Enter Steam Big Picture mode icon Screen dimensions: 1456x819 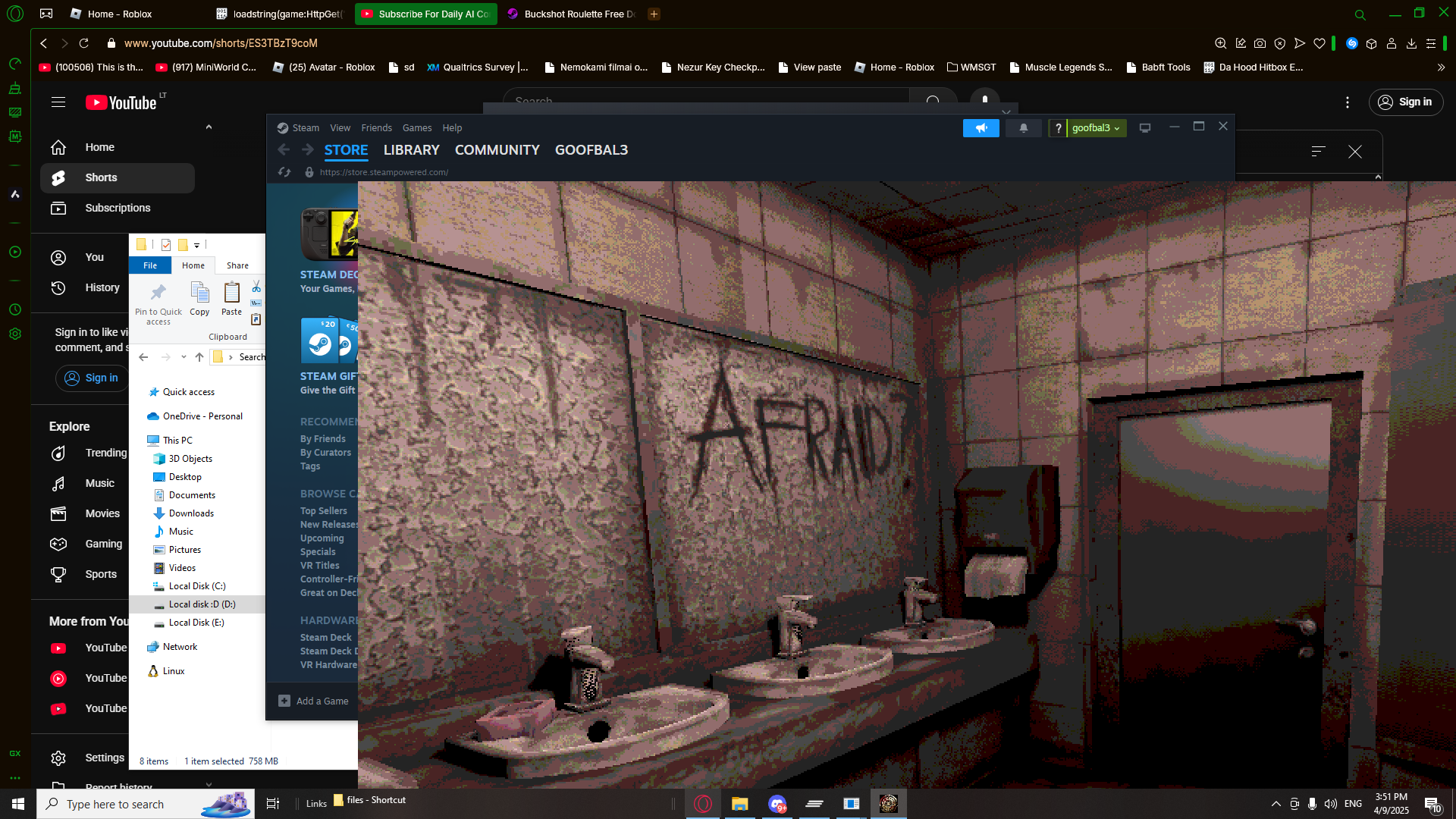[x=1145, y=128]
